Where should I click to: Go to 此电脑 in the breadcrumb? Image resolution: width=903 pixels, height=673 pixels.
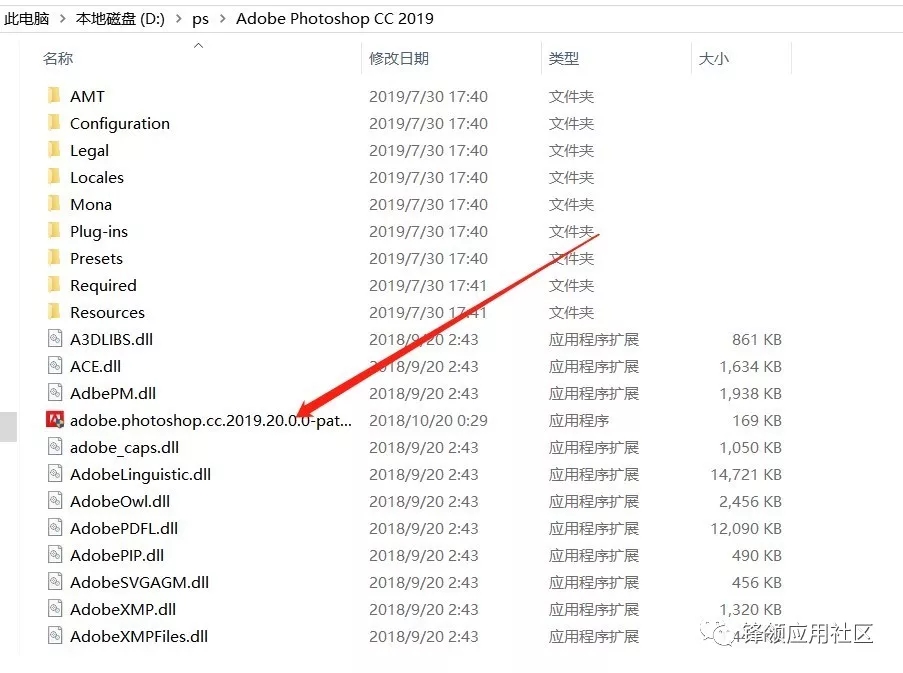[26, 18]
